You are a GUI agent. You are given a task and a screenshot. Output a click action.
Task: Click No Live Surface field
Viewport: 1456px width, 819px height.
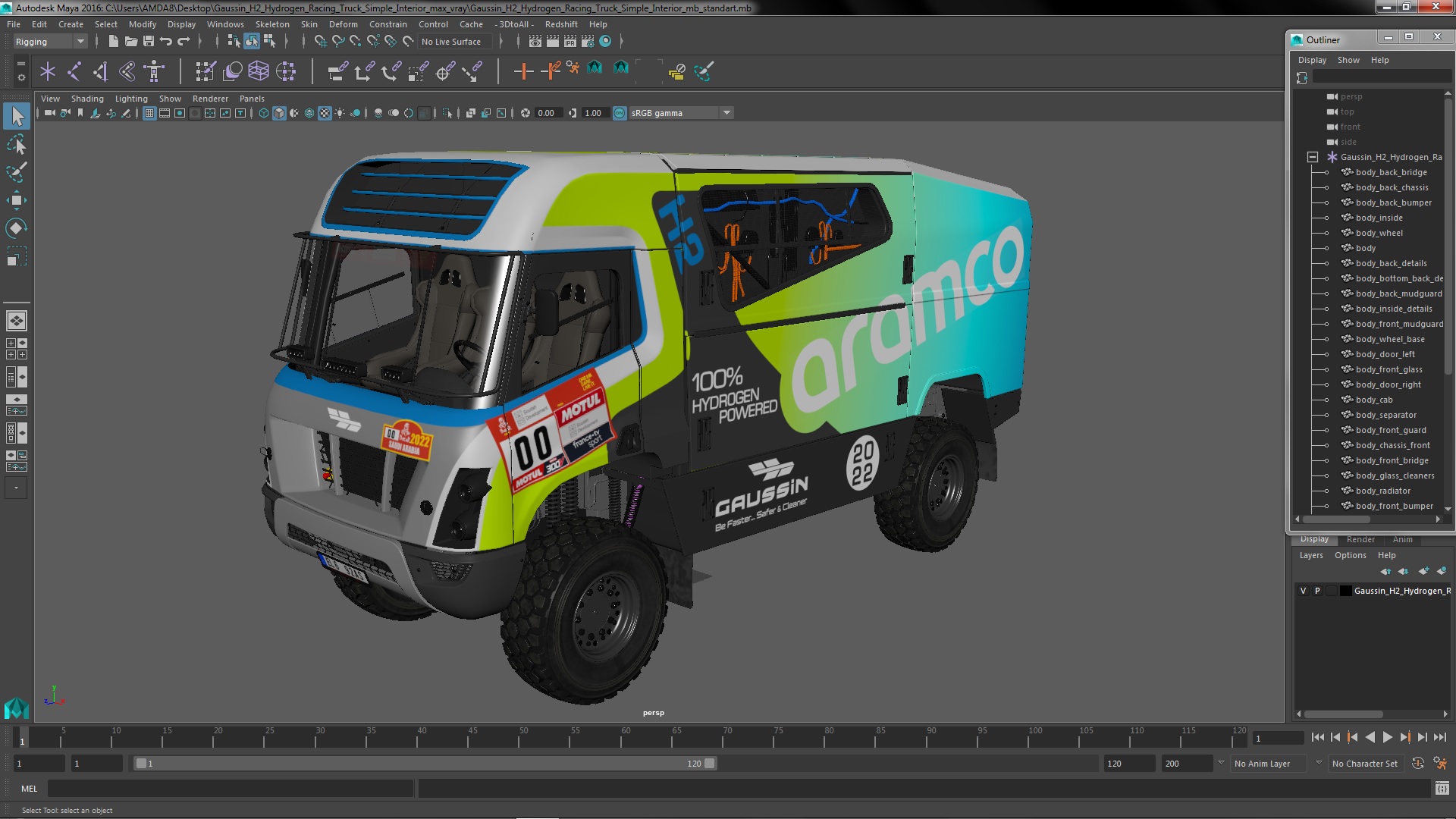tap(454, 42)
